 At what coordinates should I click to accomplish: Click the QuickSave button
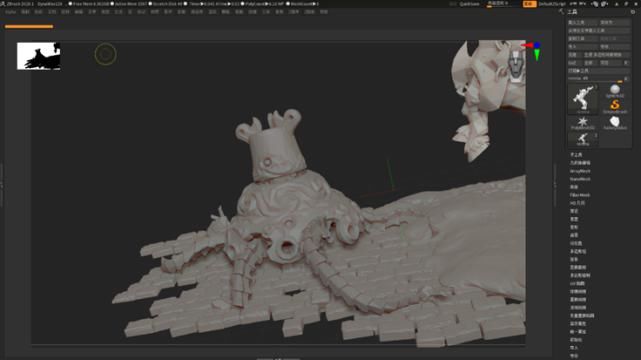click(469, 4)
